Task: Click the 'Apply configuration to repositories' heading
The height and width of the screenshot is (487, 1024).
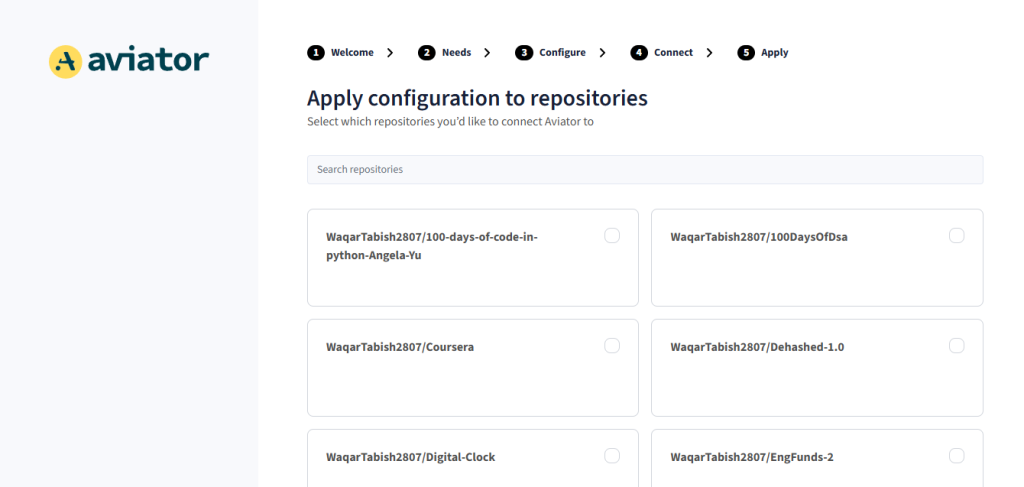Action: click(x=477, y=98)
